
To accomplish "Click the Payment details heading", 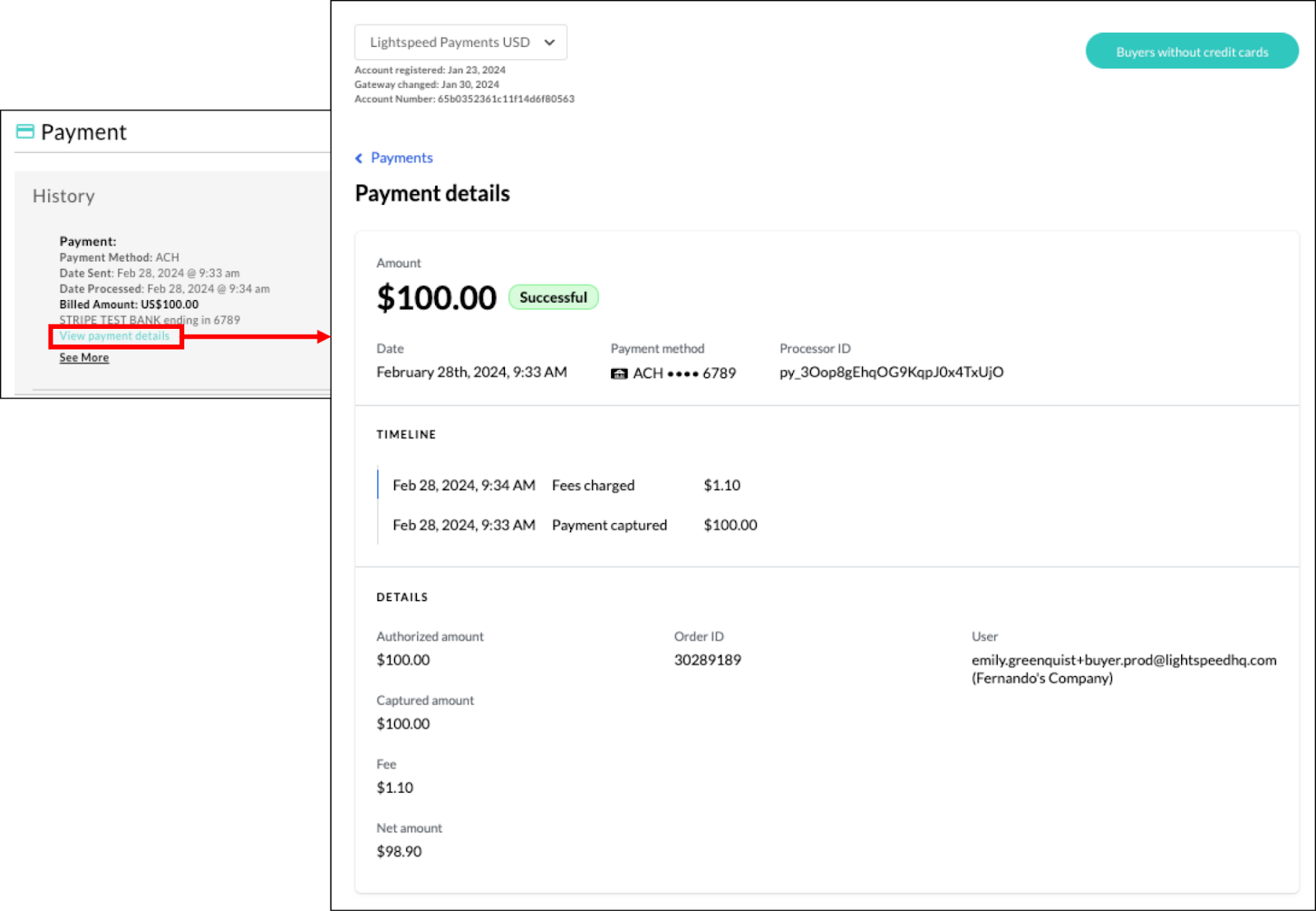I will pos(432,193).
